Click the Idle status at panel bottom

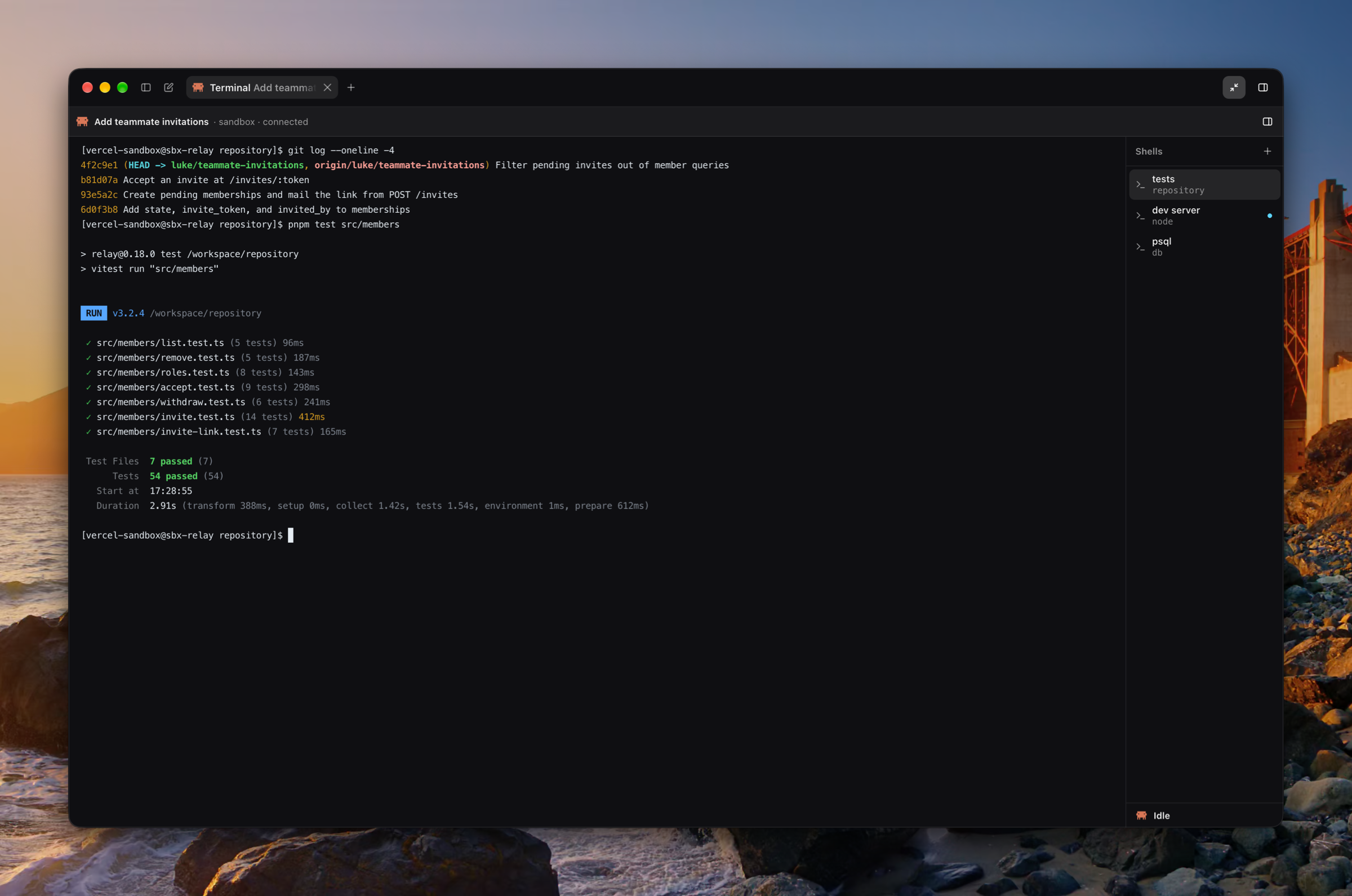click(x=1160, y=815)
